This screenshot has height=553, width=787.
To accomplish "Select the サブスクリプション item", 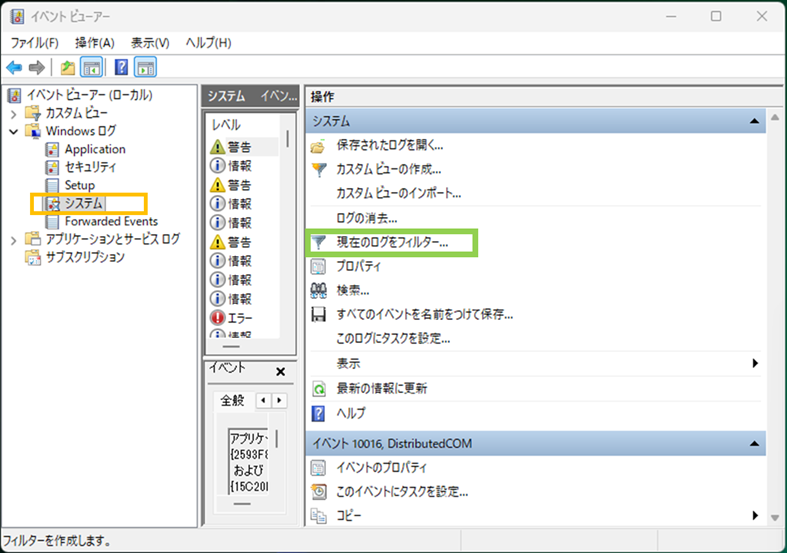I will (x=85, y=257).
